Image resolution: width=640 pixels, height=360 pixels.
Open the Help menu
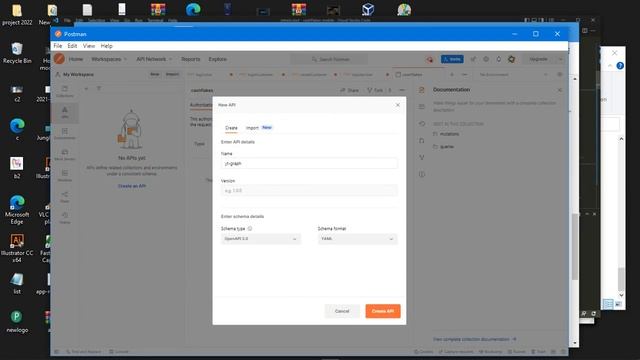[107, 46]
